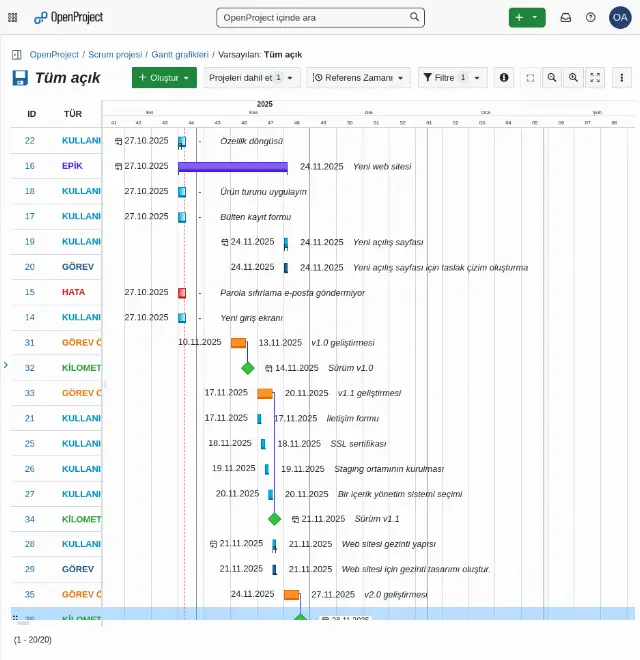Viewport: 640px width, 660px height.
Task: Go to OpenProject home via logo
Action: (68, 17)
